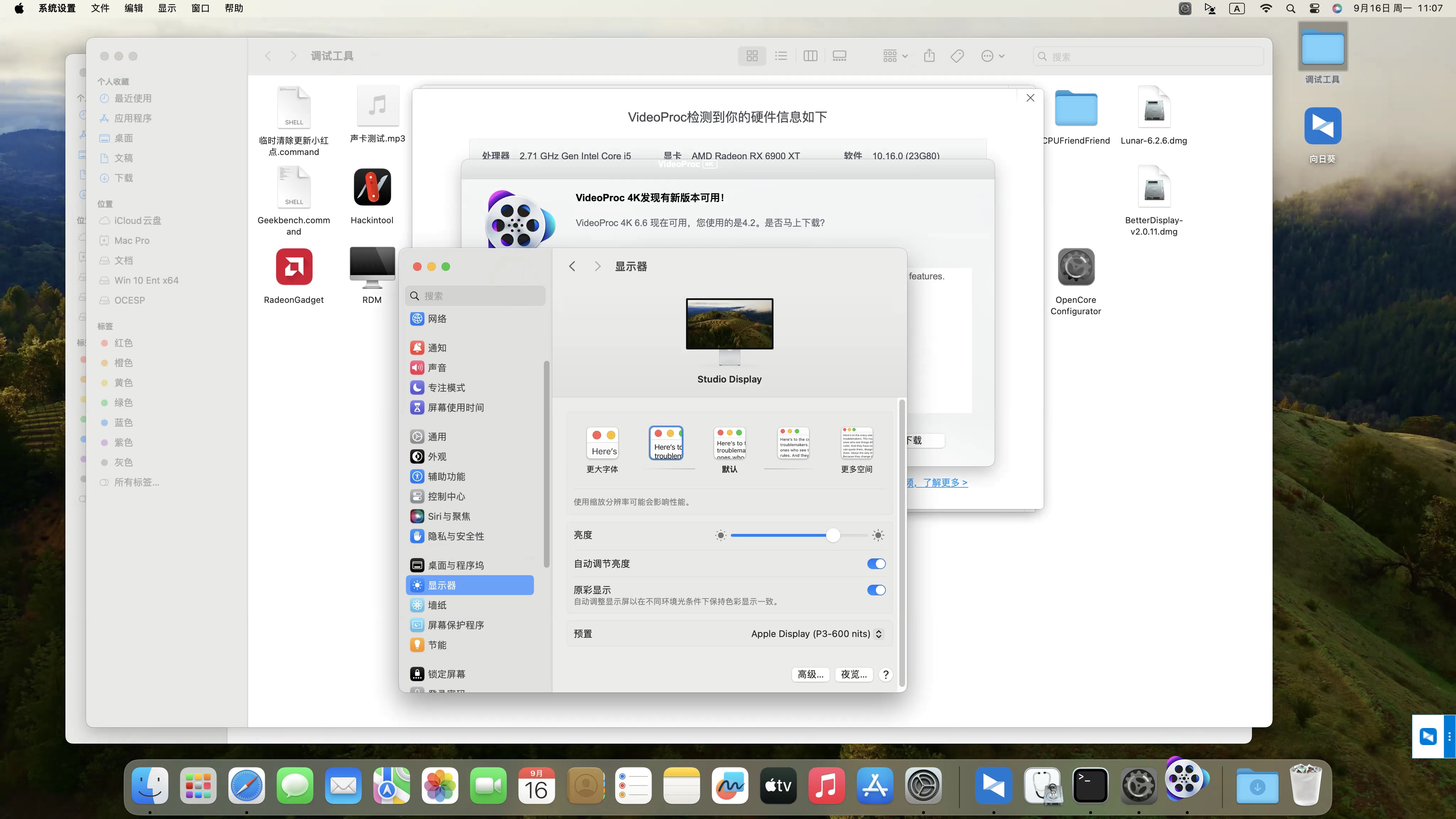Click the 高级… button in display settings

coord(810,674)
